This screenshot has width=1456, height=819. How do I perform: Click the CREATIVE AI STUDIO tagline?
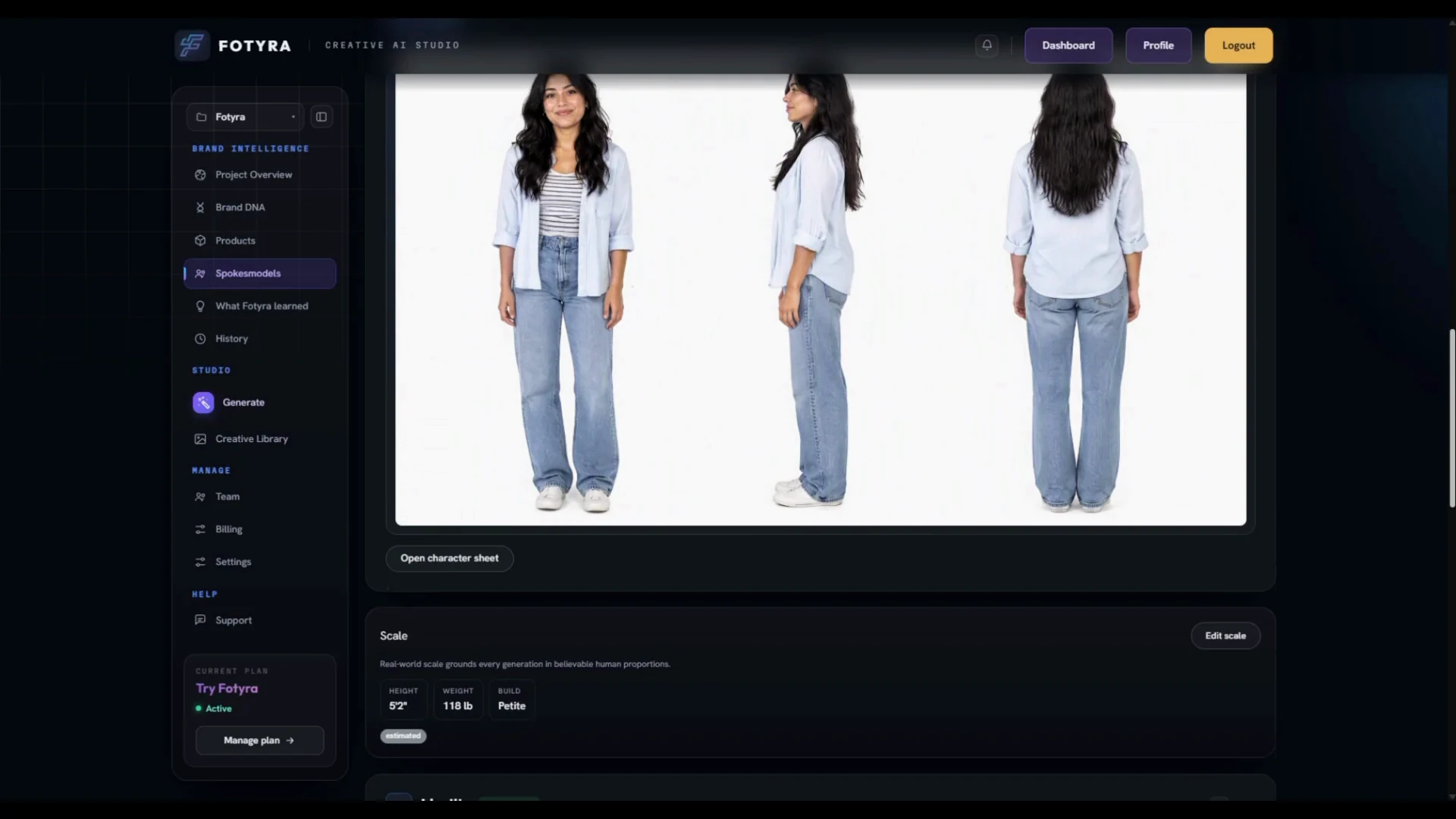click(392, 45)
